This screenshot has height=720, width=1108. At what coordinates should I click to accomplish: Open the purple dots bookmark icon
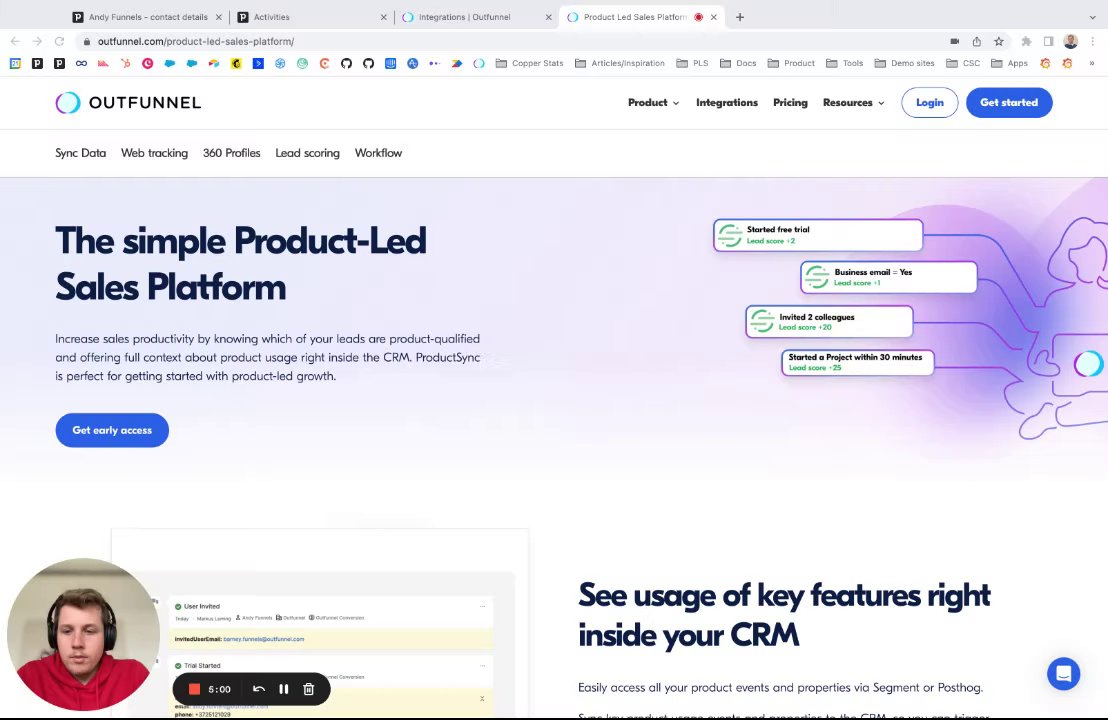point(435,63)
